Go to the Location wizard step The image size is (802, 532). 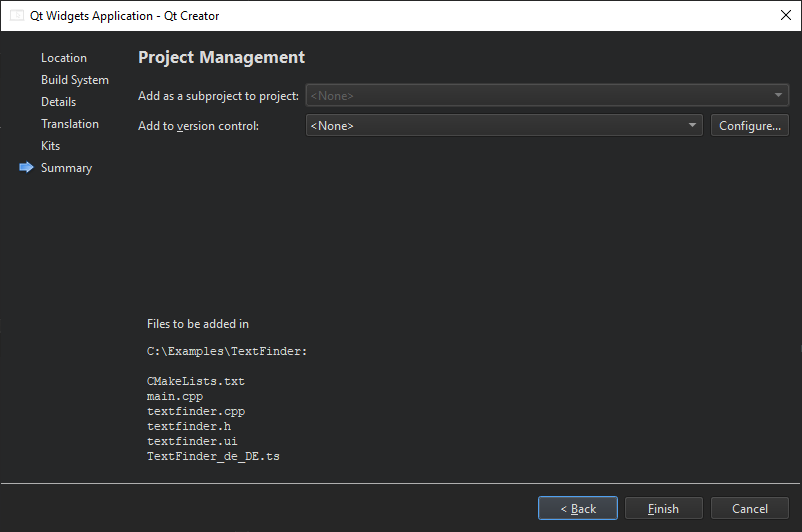(64, 58)
